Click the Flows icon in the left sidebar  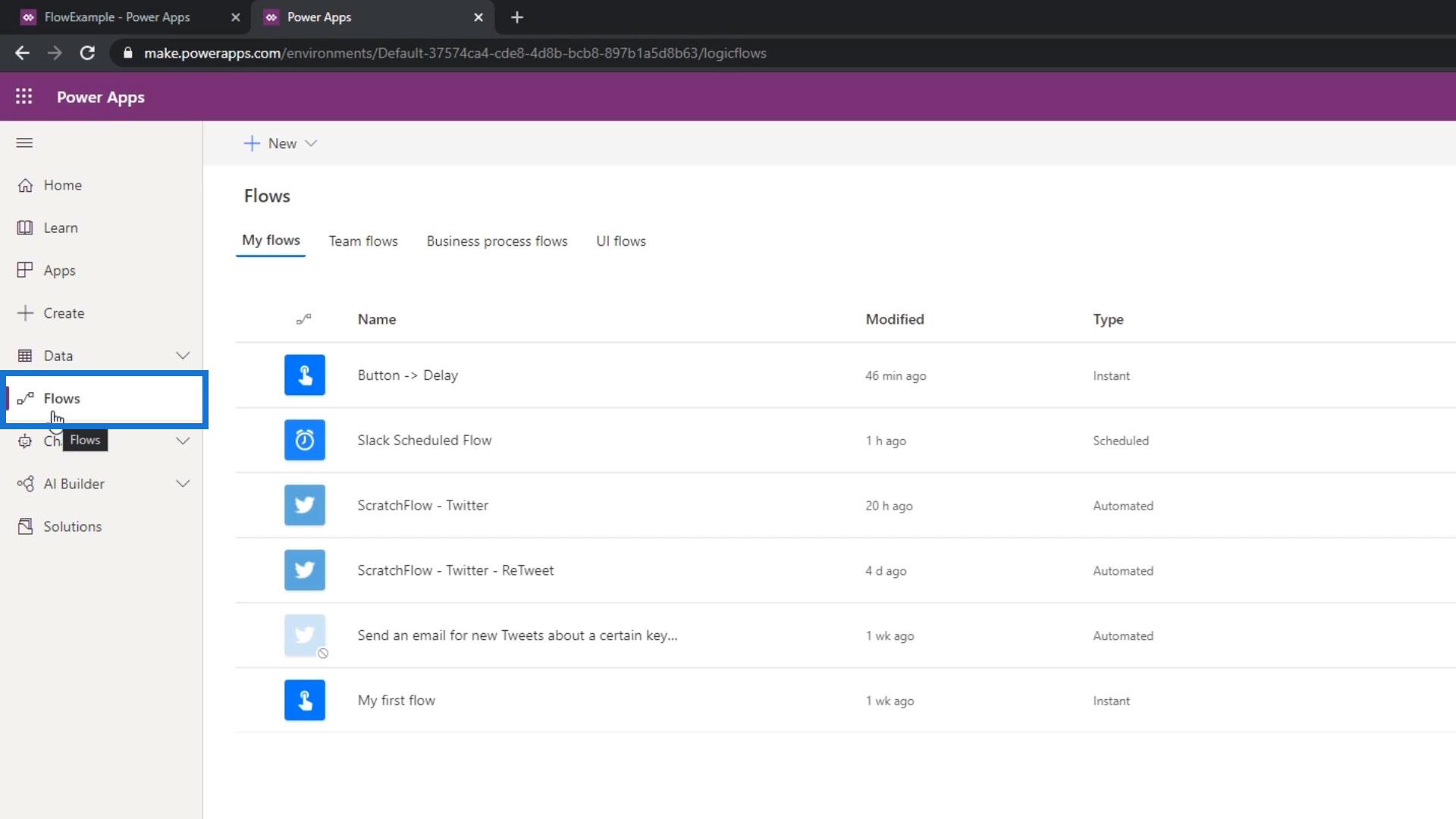[x=24, y=398]
